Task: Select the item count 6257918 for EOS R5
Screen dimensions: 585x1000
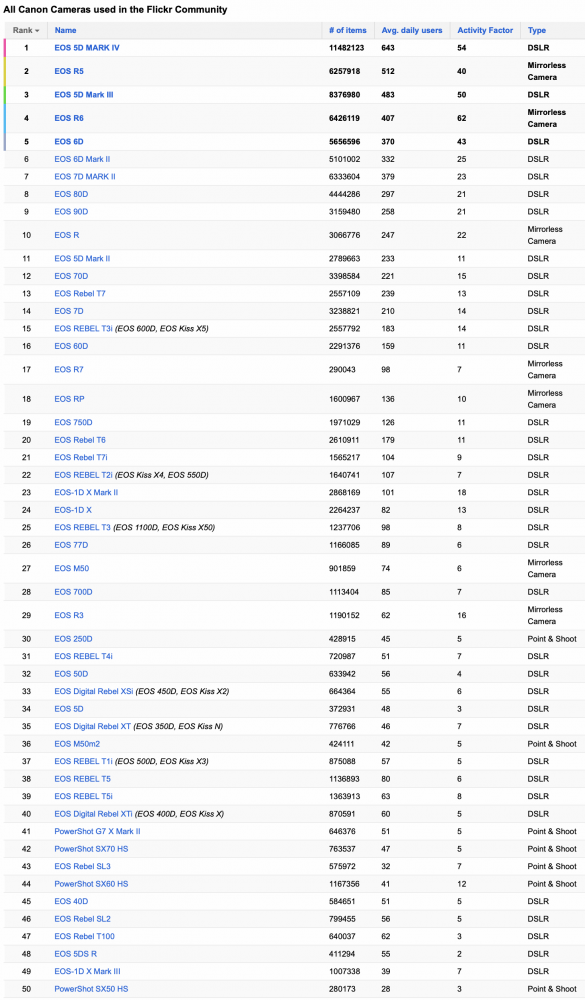Action: pos(344,71)
